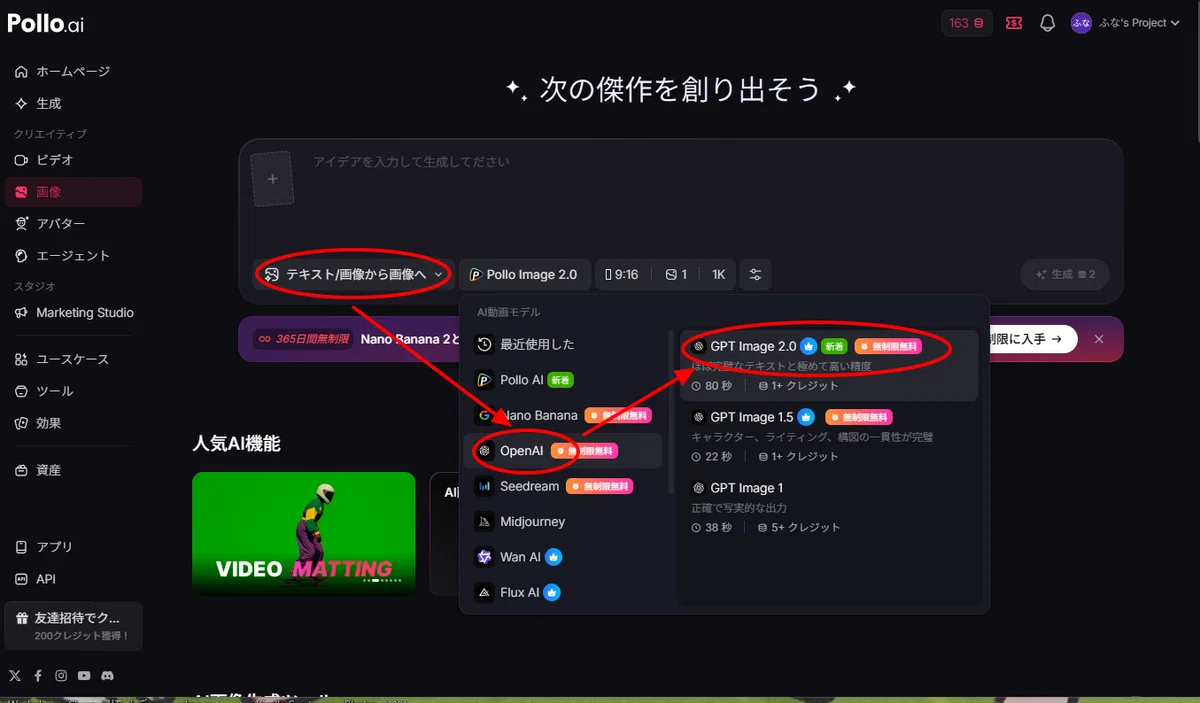The image size is (1200, 703).
Task: Select Wan AI provider
Action: click(563, 557)
